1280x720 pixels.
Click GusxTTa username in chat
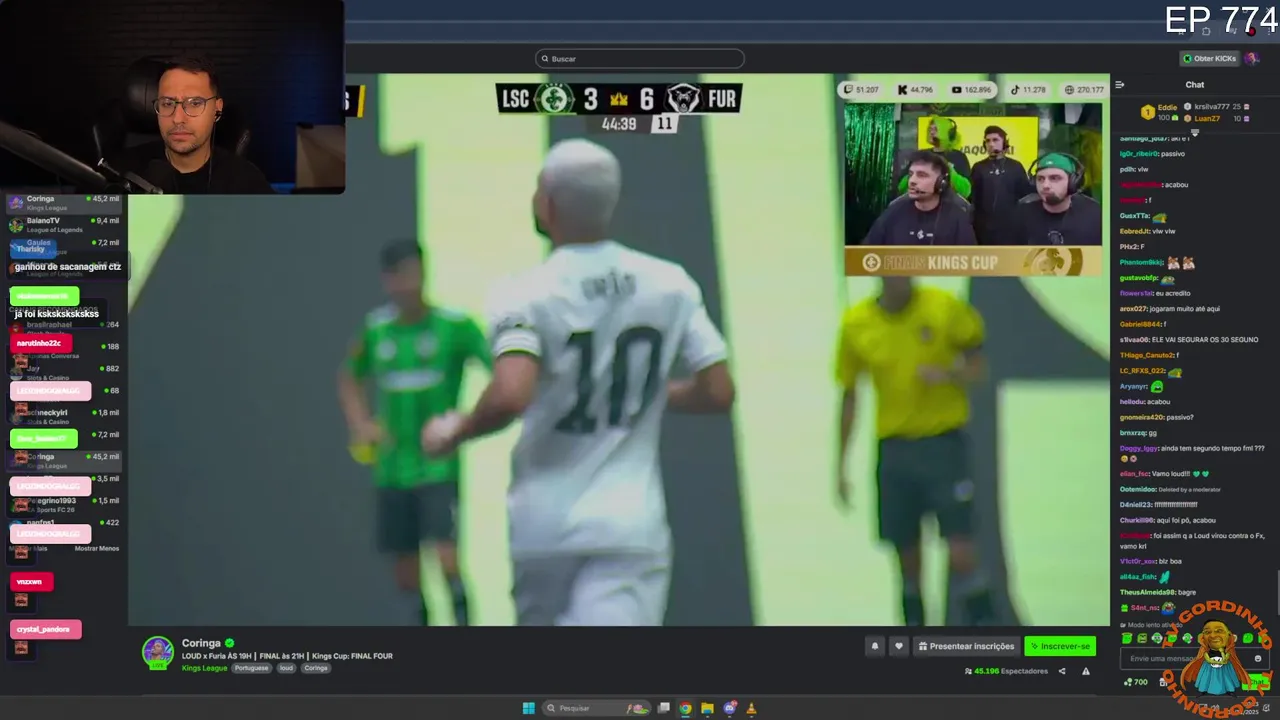1135,216
